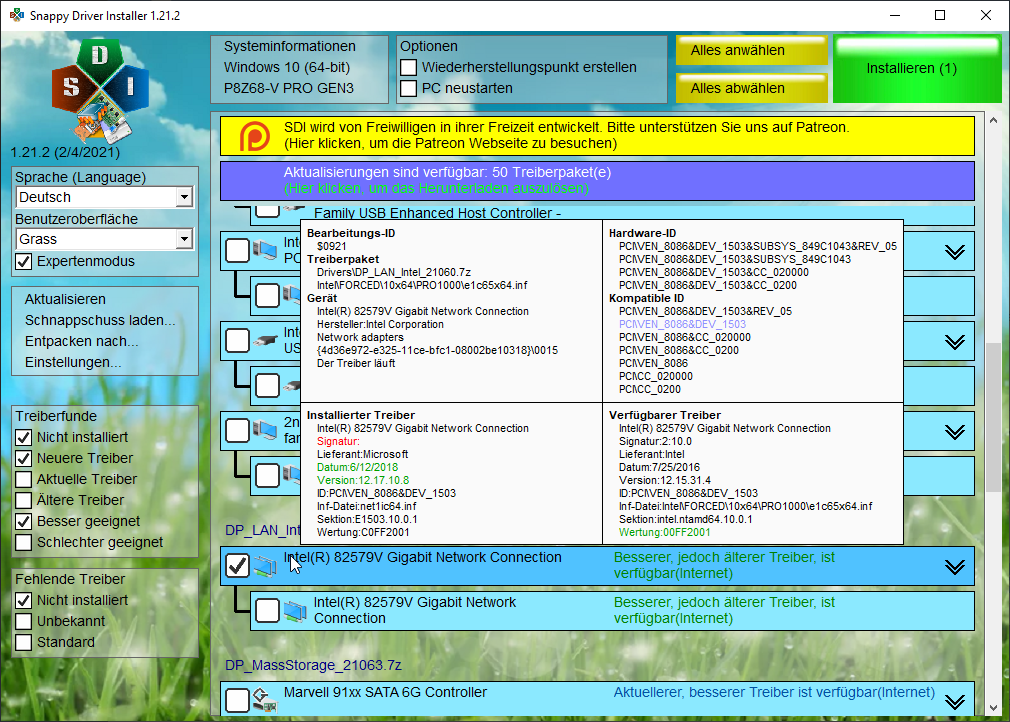Open Einstellungen...
The width and height of the screenshot is (1010, 722).
[73, 362]
